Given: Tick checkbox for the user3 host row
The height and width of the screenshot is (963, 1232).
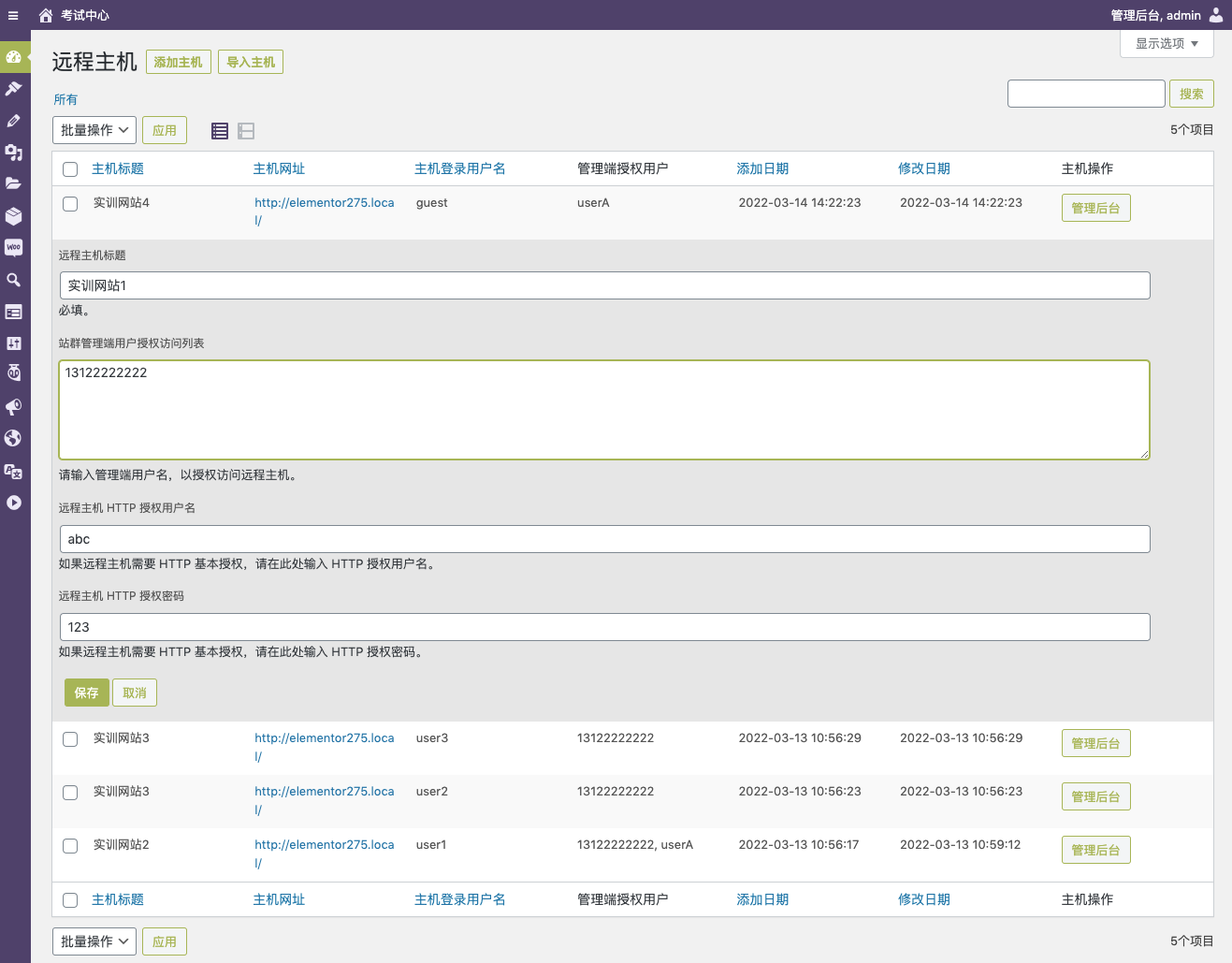Looking at the screenshot, I should point(70,739).
